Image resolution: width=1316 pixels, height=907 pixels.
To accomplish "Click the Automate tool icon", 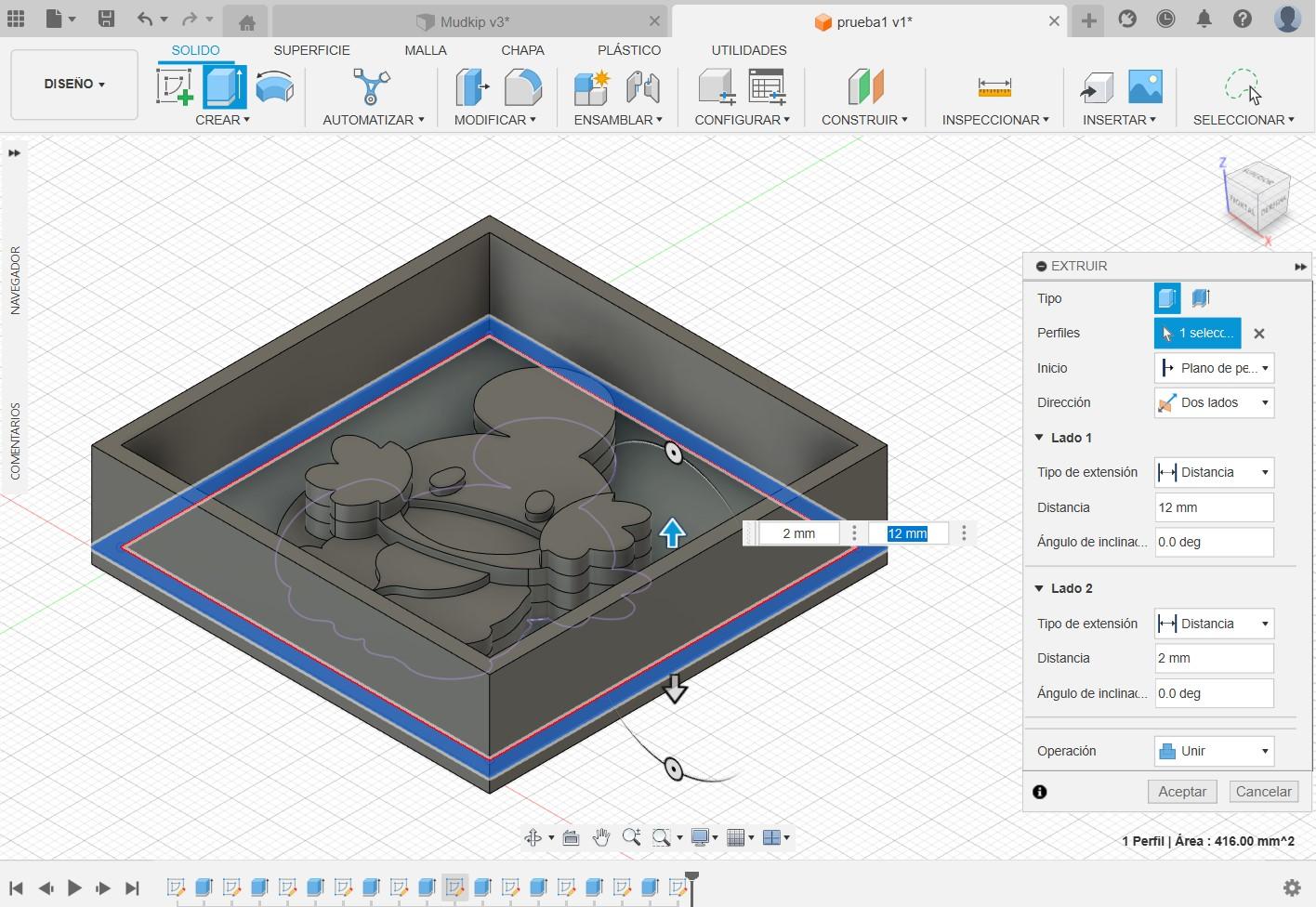I will [x=371, y=87].
